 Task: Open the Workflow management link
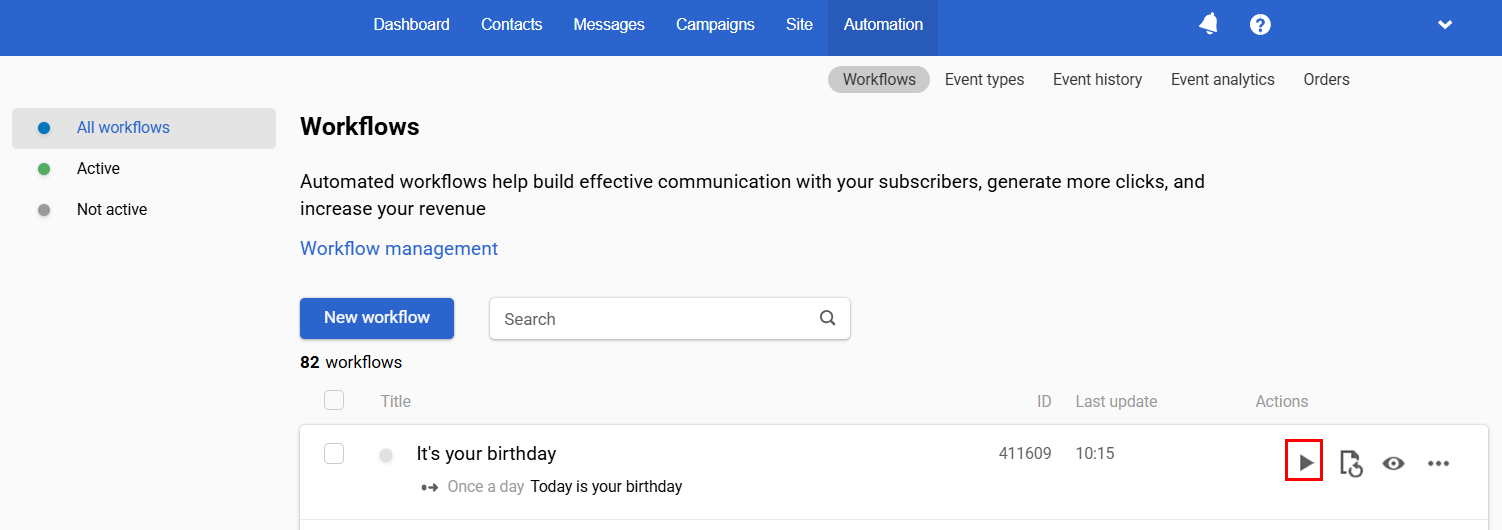pyautogui.click(x=399, y=248)
